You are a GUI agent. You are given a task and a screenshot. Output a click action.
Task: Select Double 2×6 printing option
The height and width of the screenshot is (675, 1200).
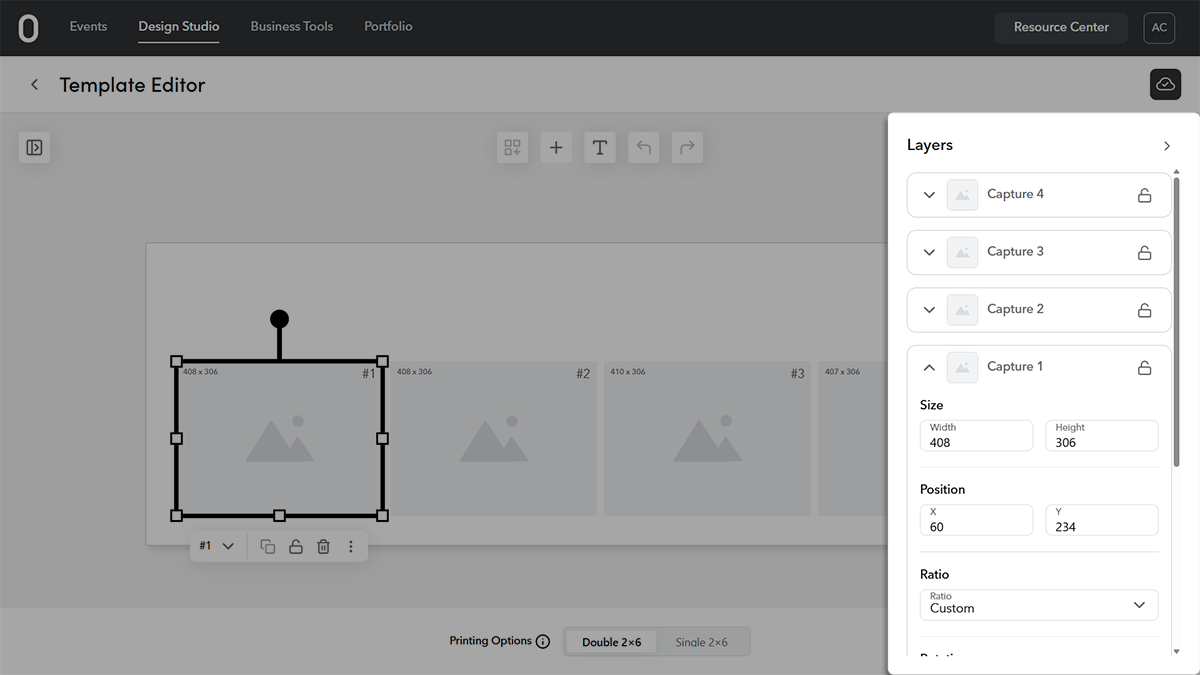point(611,642)
